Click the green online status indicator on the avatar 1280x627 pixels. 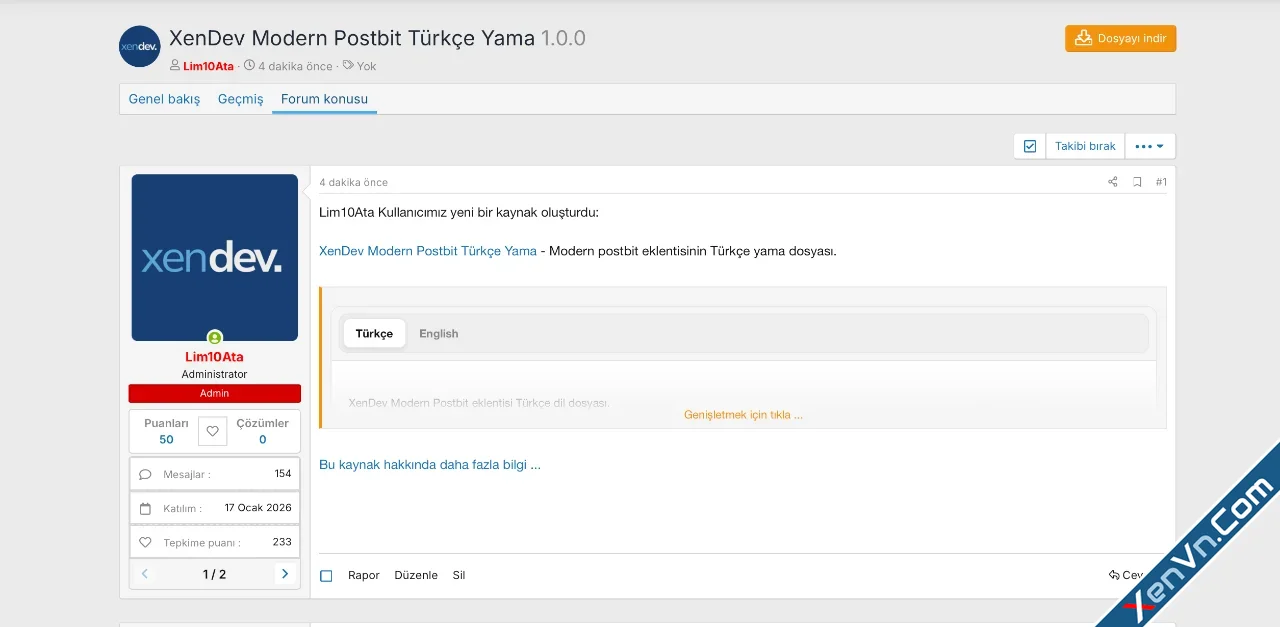[214, 338]
